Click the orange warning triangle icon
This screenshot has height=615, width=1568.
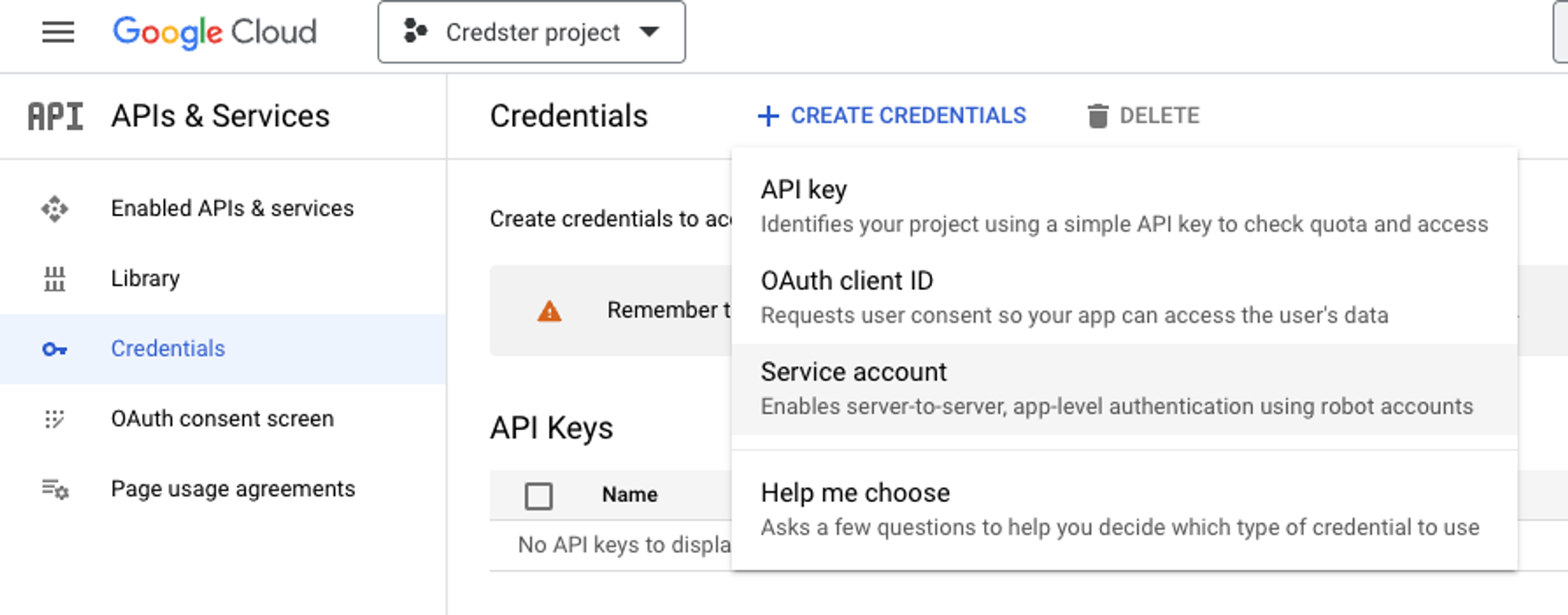(550, 311)
